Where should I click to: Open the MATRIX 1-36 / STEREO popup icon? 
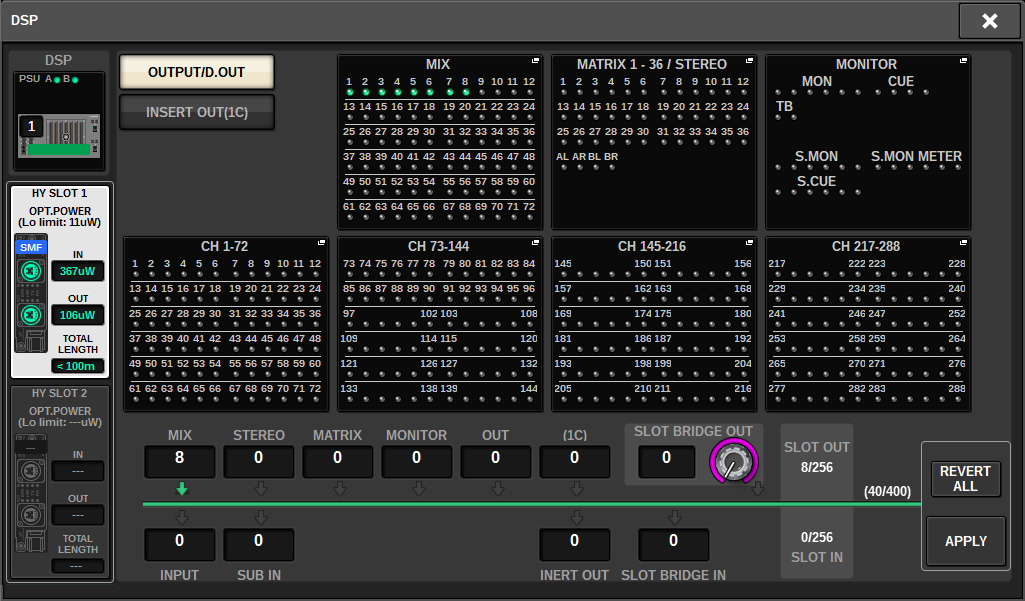click(749, 62)
